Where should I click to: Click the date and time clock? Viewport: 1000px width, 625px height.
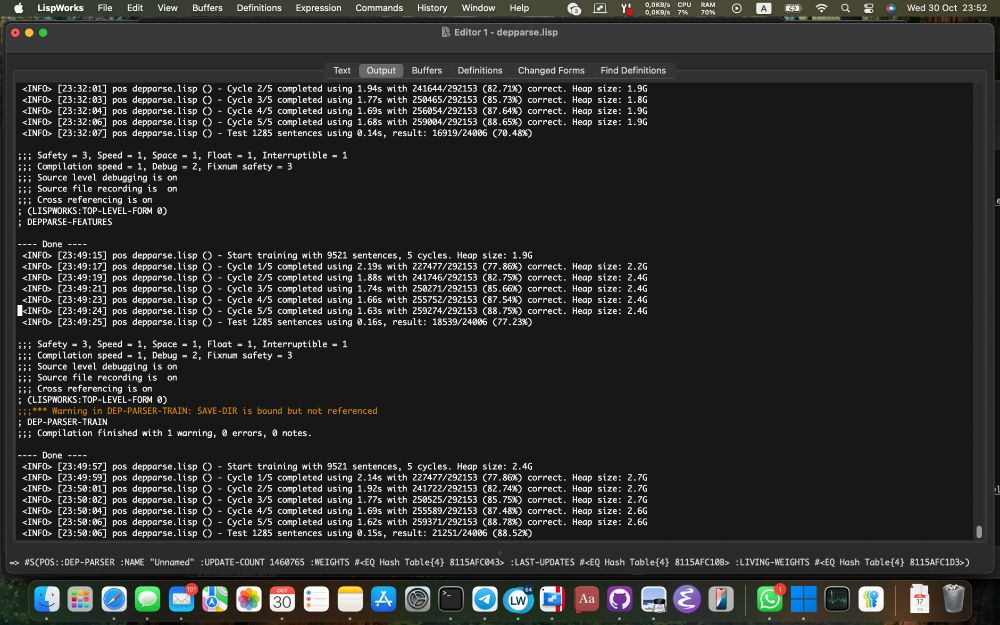947,8
